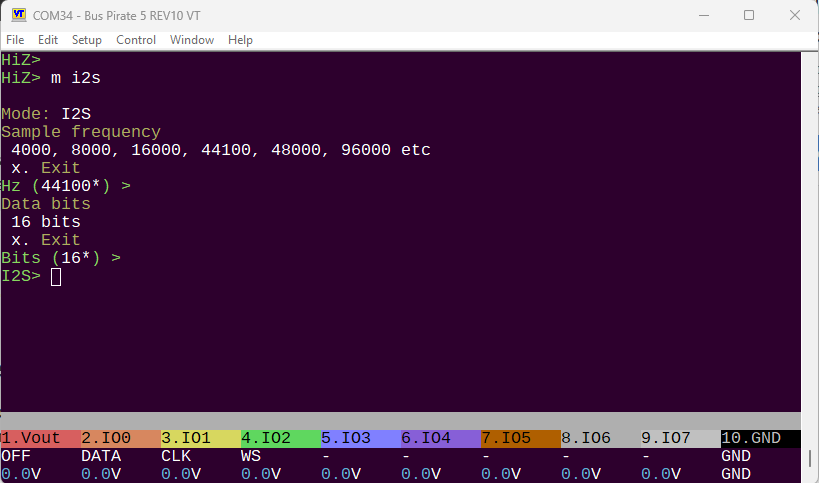Open the Setup menu
Screen dimensions: 819x483
click(87, 40)
